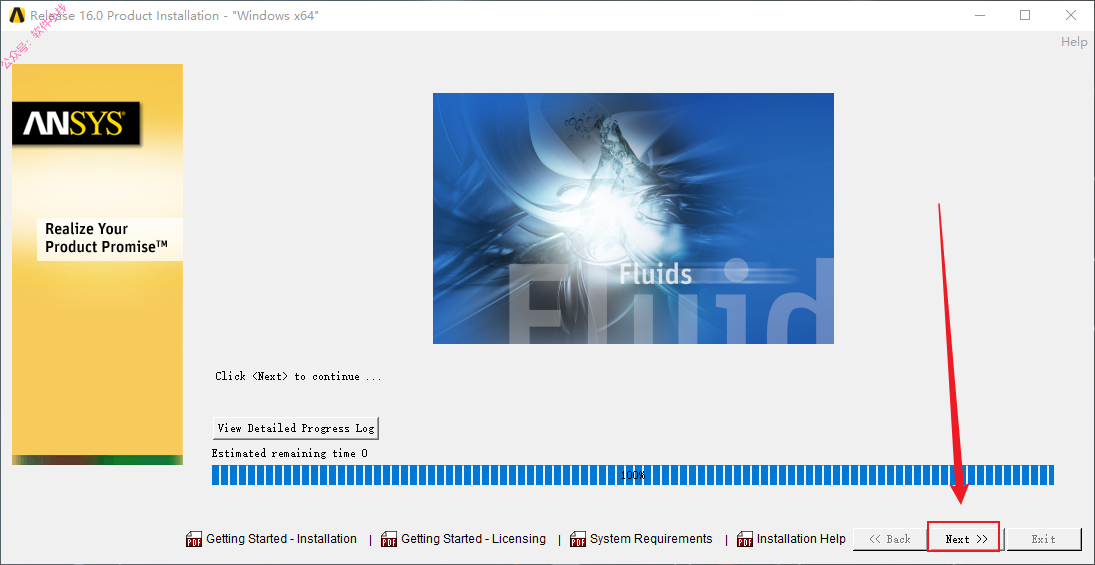Open Installation Help link text

pyautogui.click(x=801, y=538)
